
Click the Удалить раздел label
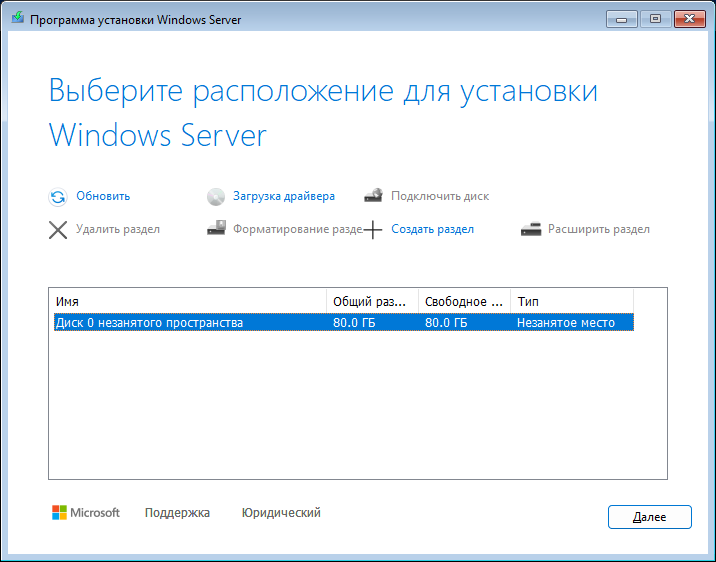(x=118, y=229)
